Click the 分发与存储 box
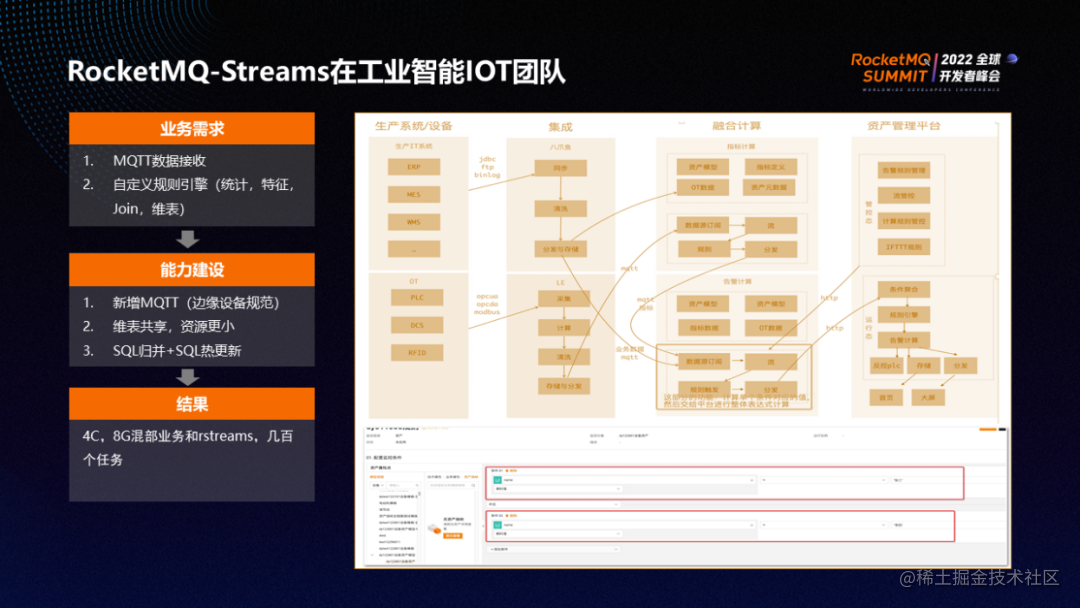Image resolution: width=1080 pixels, height=608 pixels. click(561, 249)
